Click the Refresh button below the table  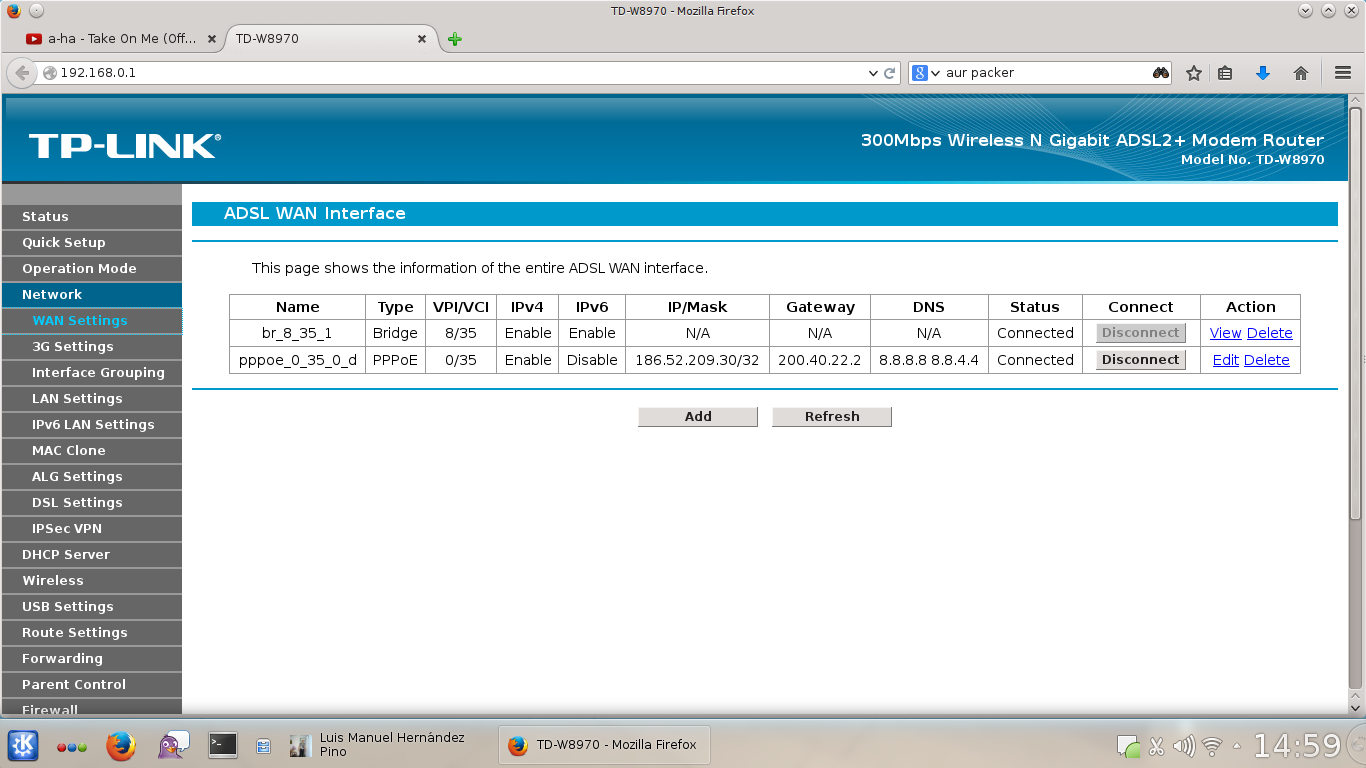click(x=832, y=417)
